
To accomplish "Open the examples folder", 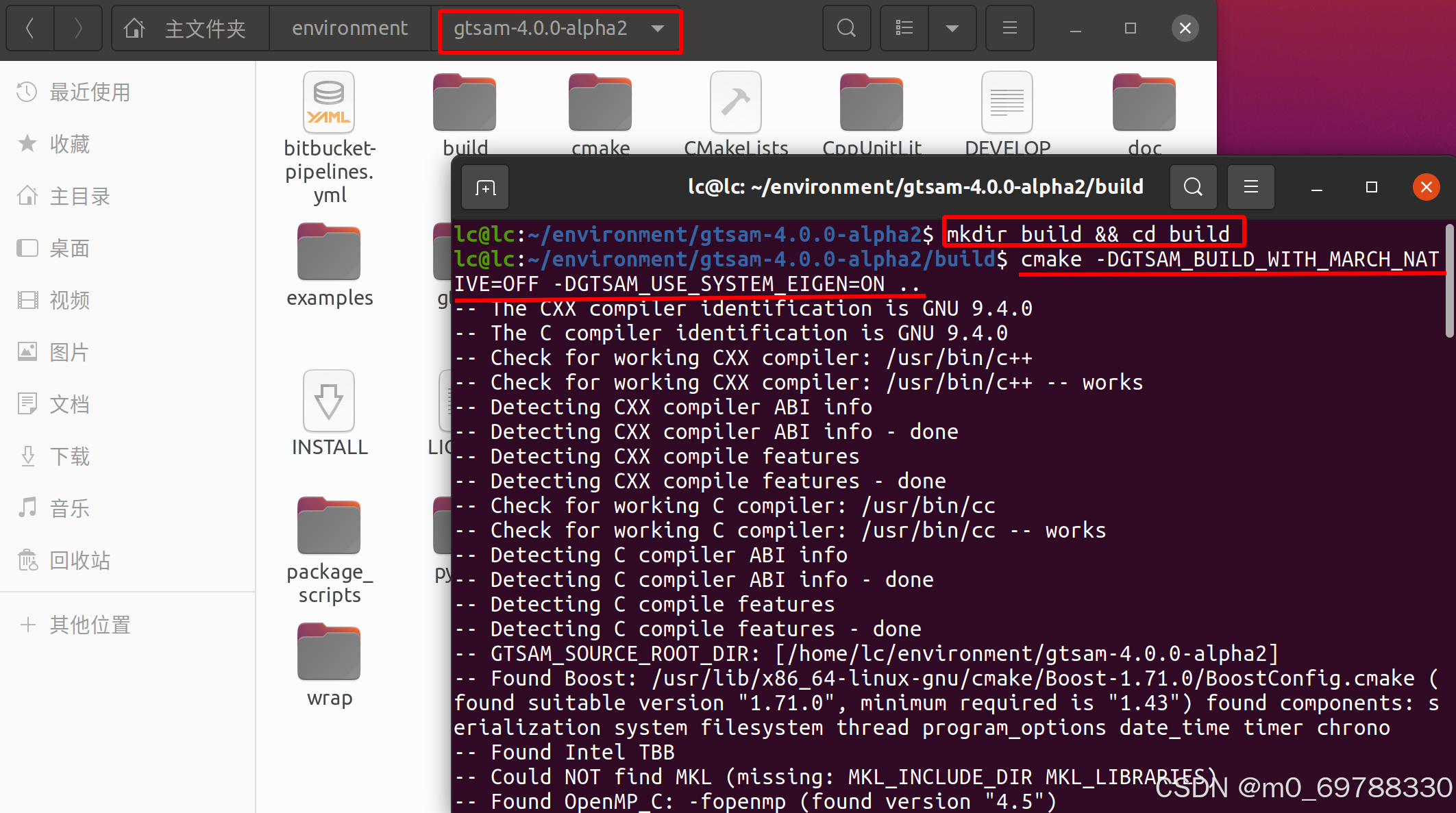I will [328, 252].
